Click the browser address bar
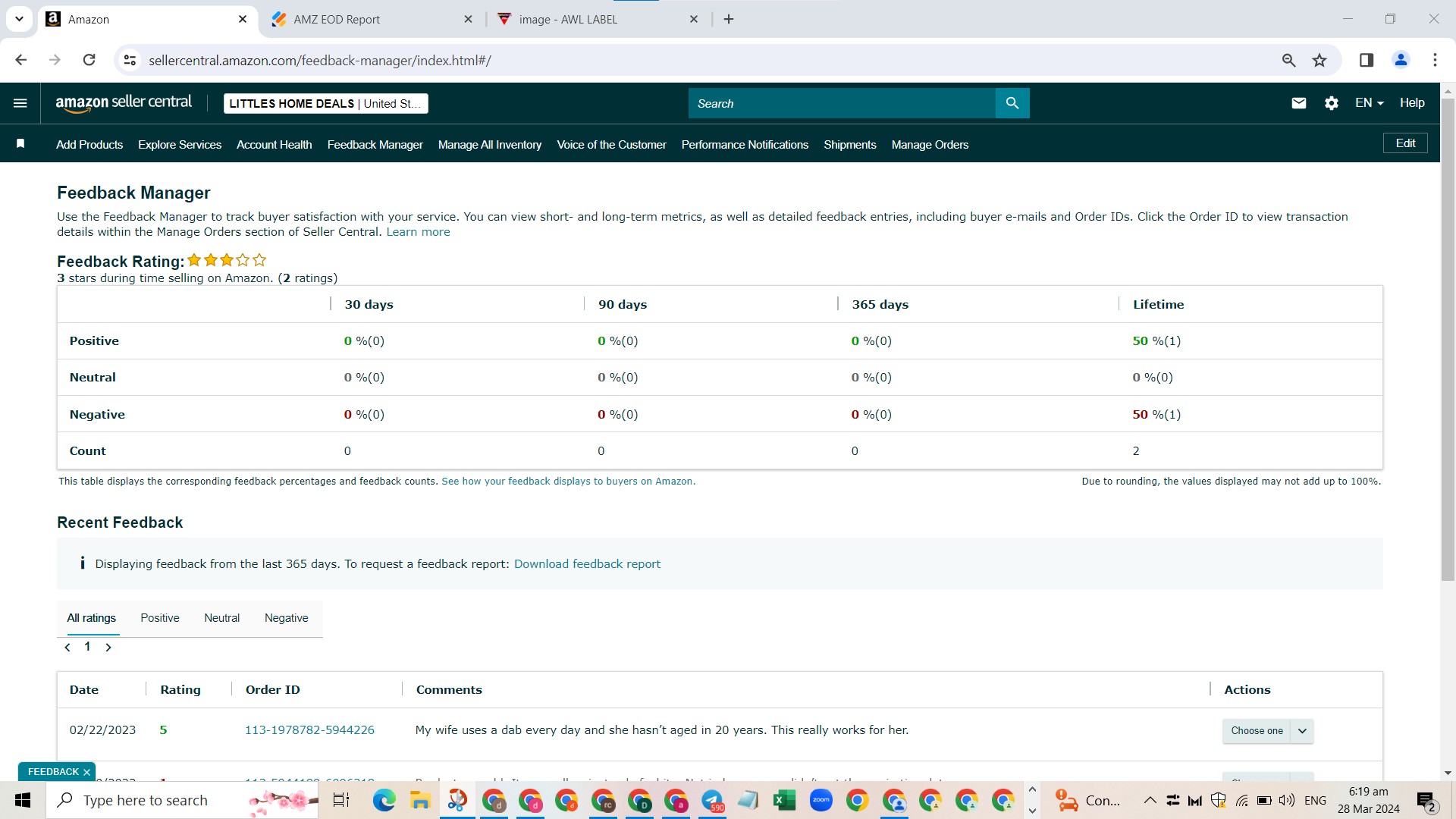 705,60
